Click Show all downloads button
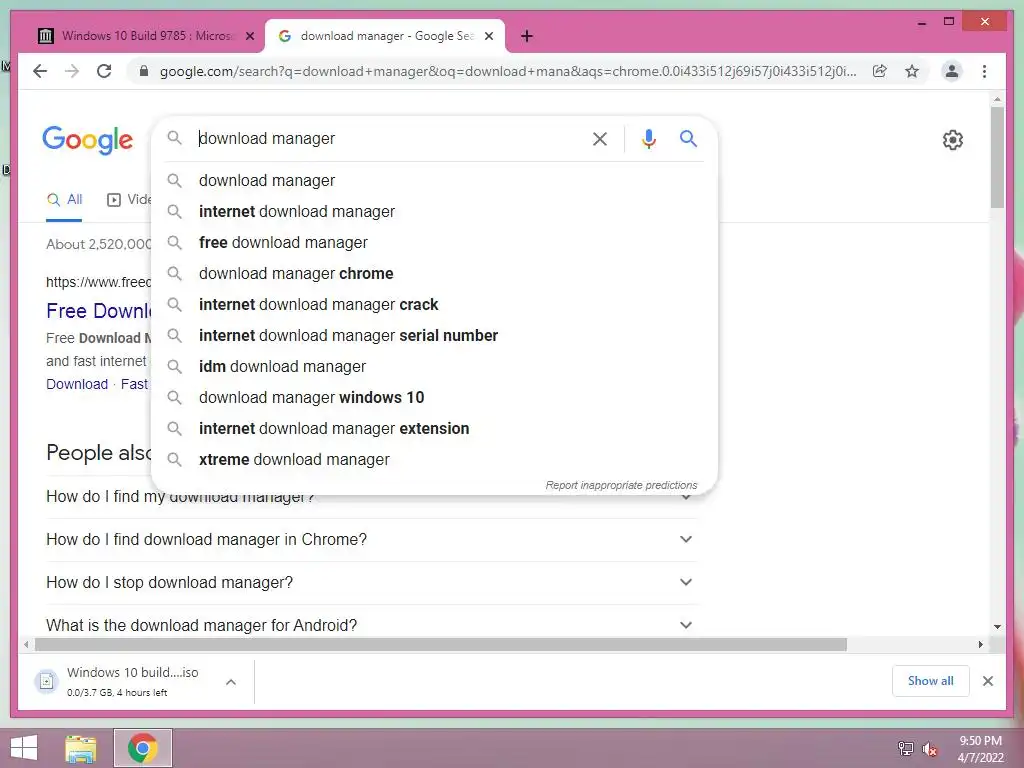 click(930, 681)
